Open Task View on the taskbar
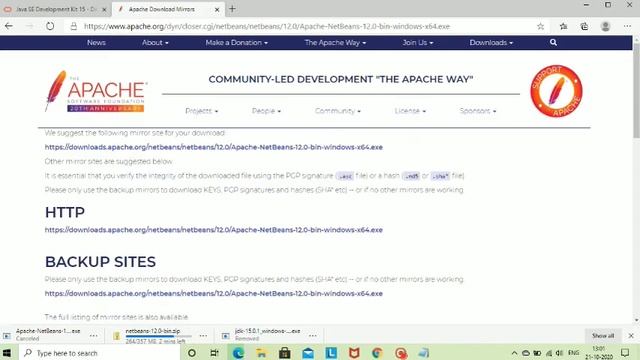The height and width of the screenshot is (360, 640). tap(214, 353)
